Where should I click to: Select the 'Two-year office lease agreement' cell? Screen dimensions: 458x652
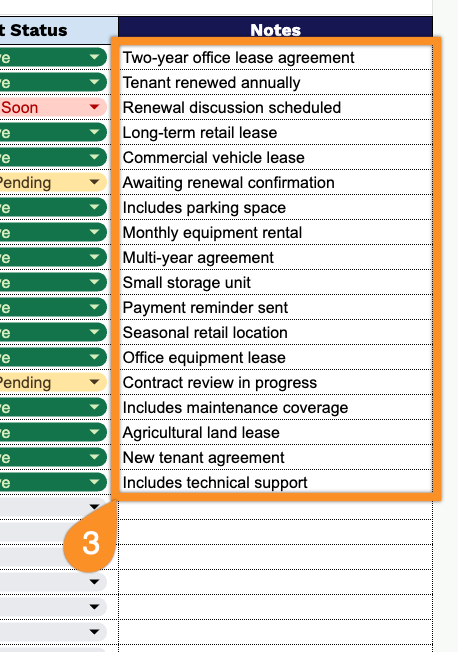pos(275,57)
